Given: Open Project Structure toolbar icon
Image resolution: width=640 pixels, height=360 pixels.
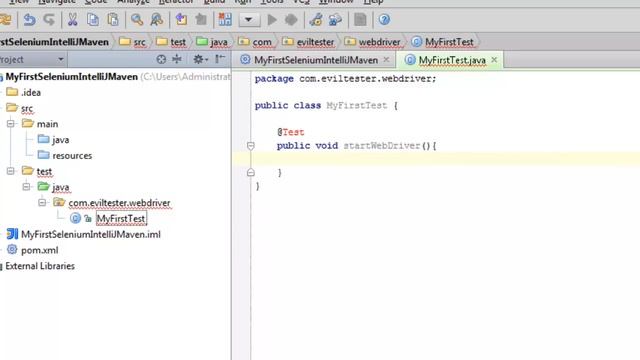Looking at the screenshot, I should [335, 20].
